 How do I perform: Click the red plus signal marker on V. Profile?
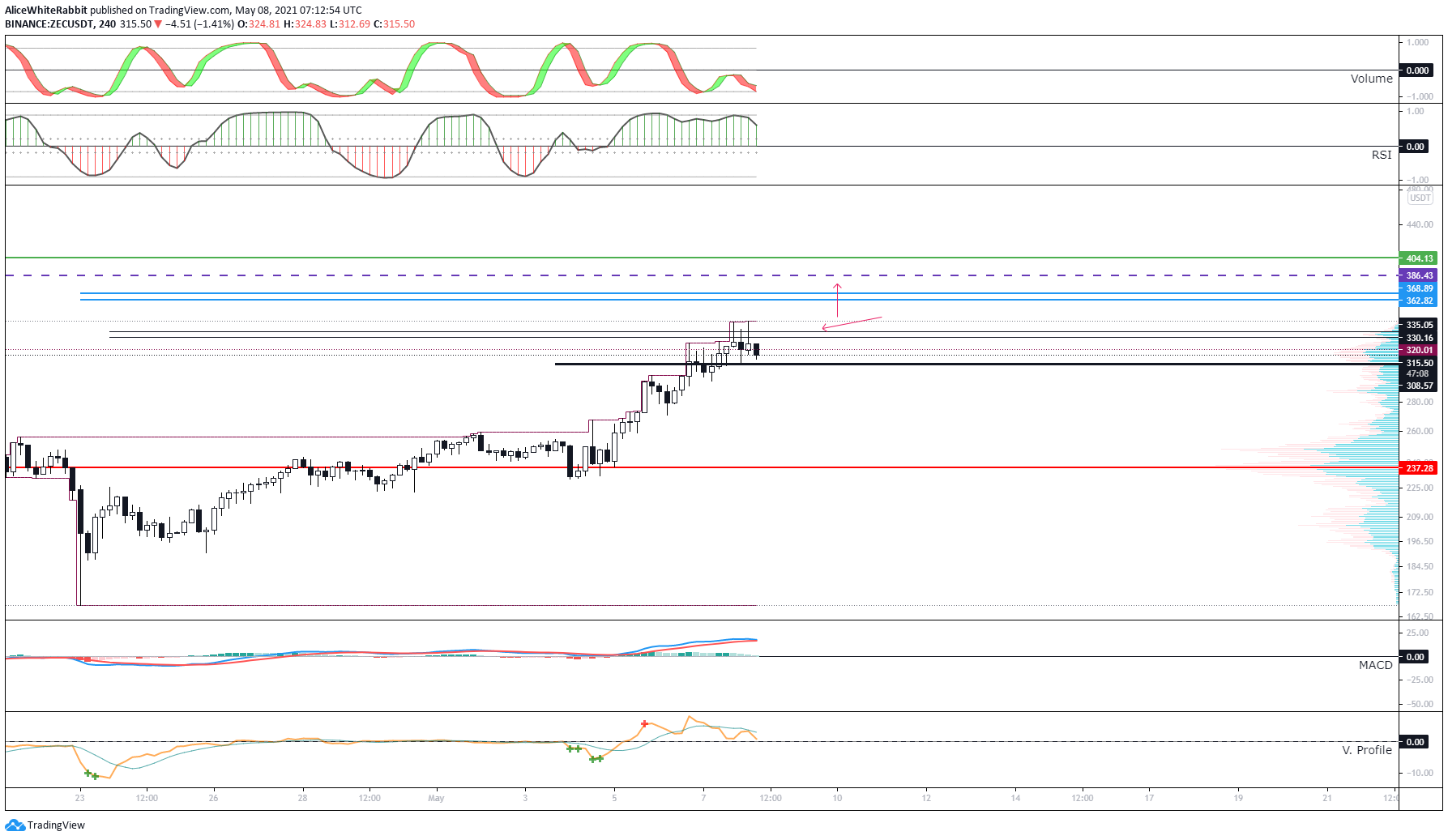point(644,723)
